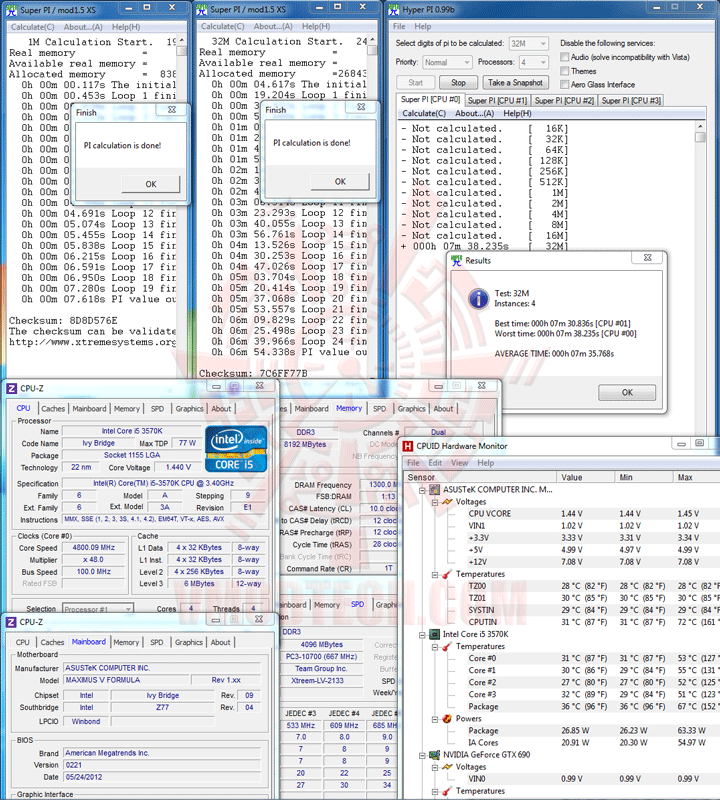Open the pi digits 32M dropdown
The width and height of the screenshot is (720, 800).
(529, 44)
